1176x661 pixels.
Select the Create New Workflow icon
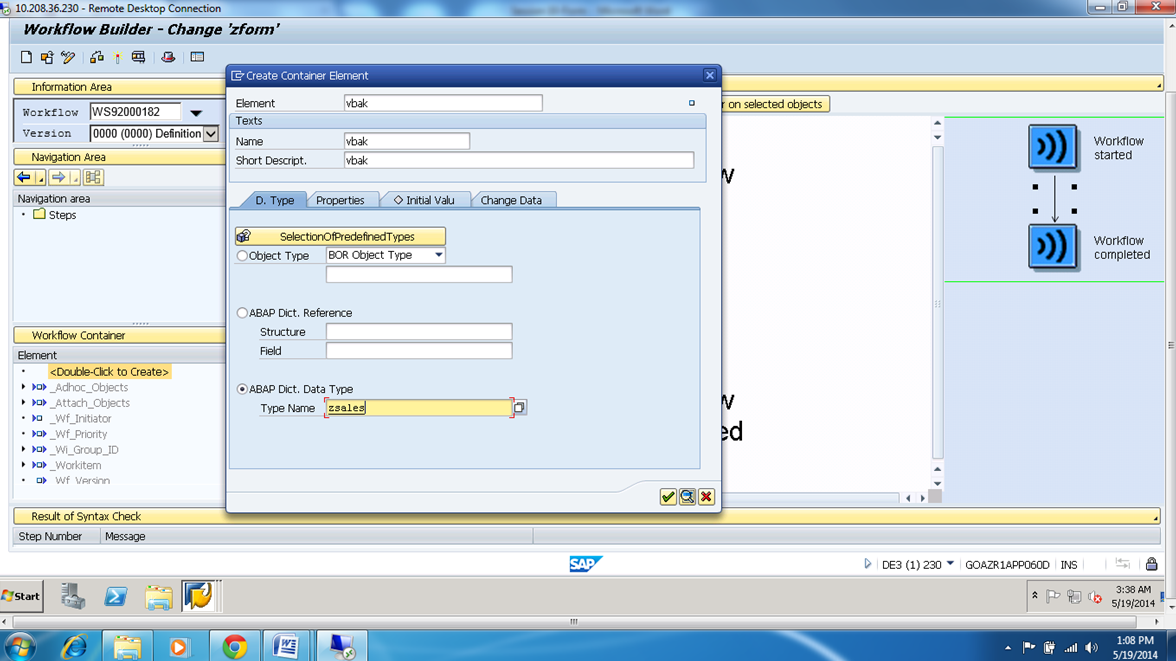pyautogui.click(x=26, y=57)
